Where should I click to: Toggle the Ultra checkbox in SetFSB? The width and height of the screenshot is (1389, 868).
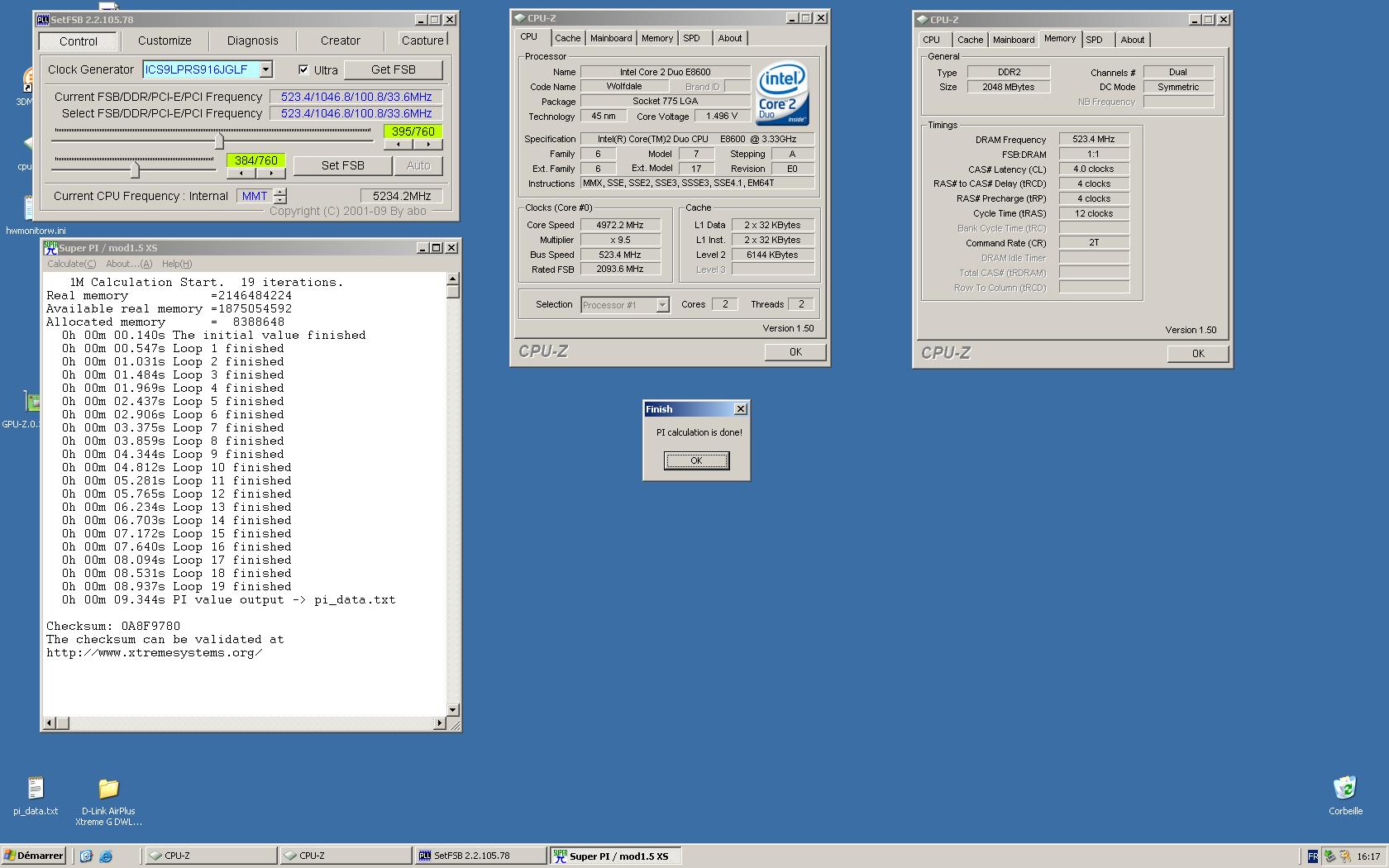[303, 69]
